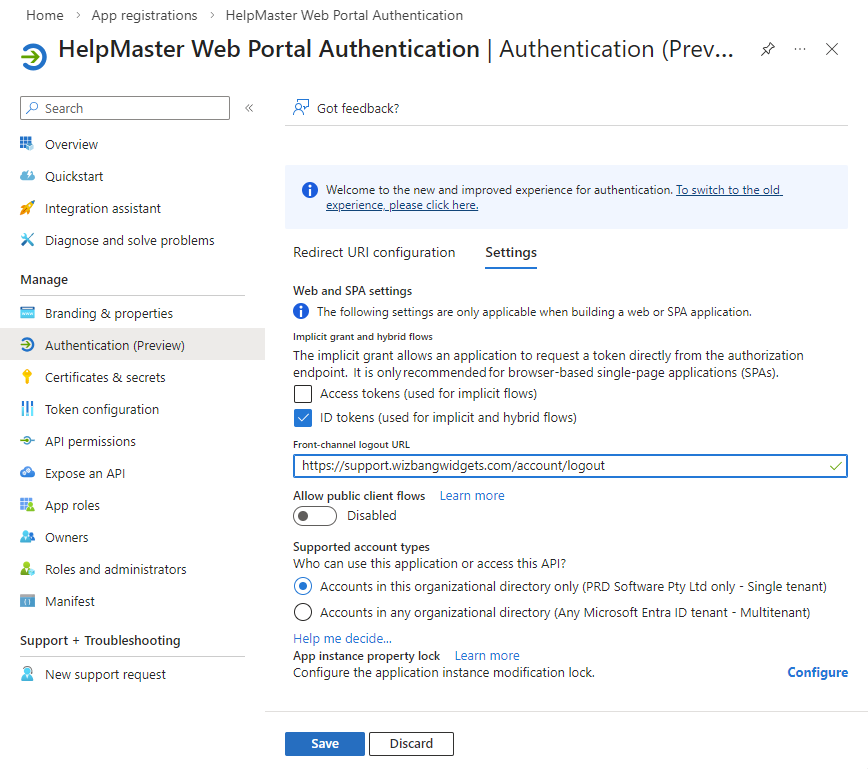This screenshot has width=868, height=769.
Task: Collapse the left navigation sidebar
Action: click(x=249, y=108)
